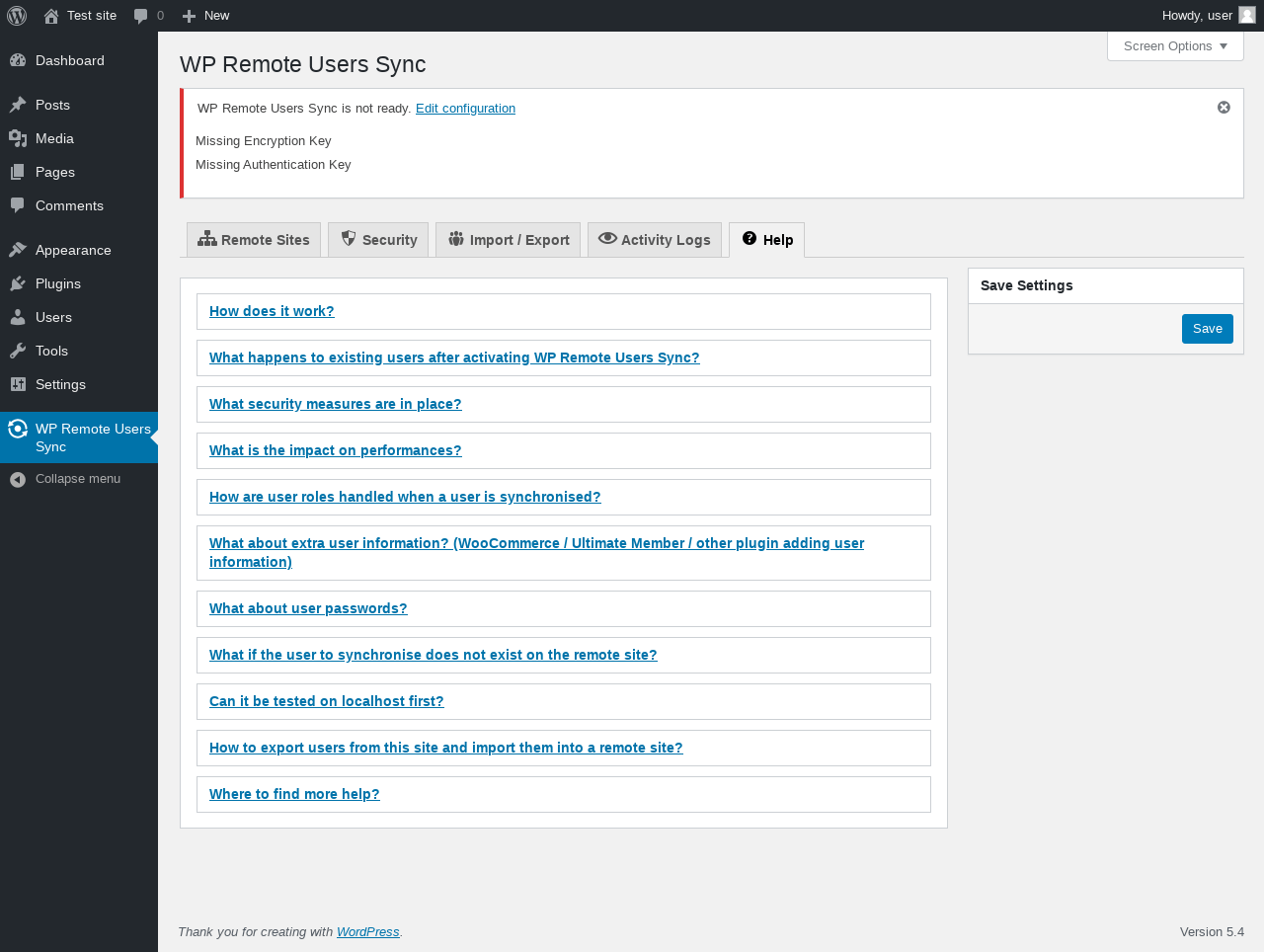Viewport: 1264px width, 952px height.
Task: Click the Plugins plug icon in sidebar
Action: click(18, 283)
